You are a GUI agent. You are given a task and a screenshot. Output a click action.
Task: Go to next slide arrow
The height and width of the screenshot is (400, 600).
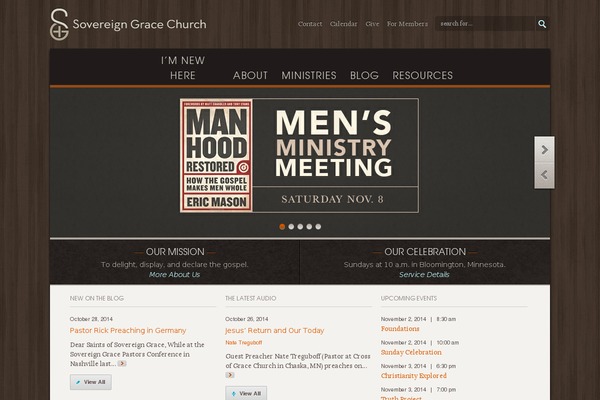point(545,150)
